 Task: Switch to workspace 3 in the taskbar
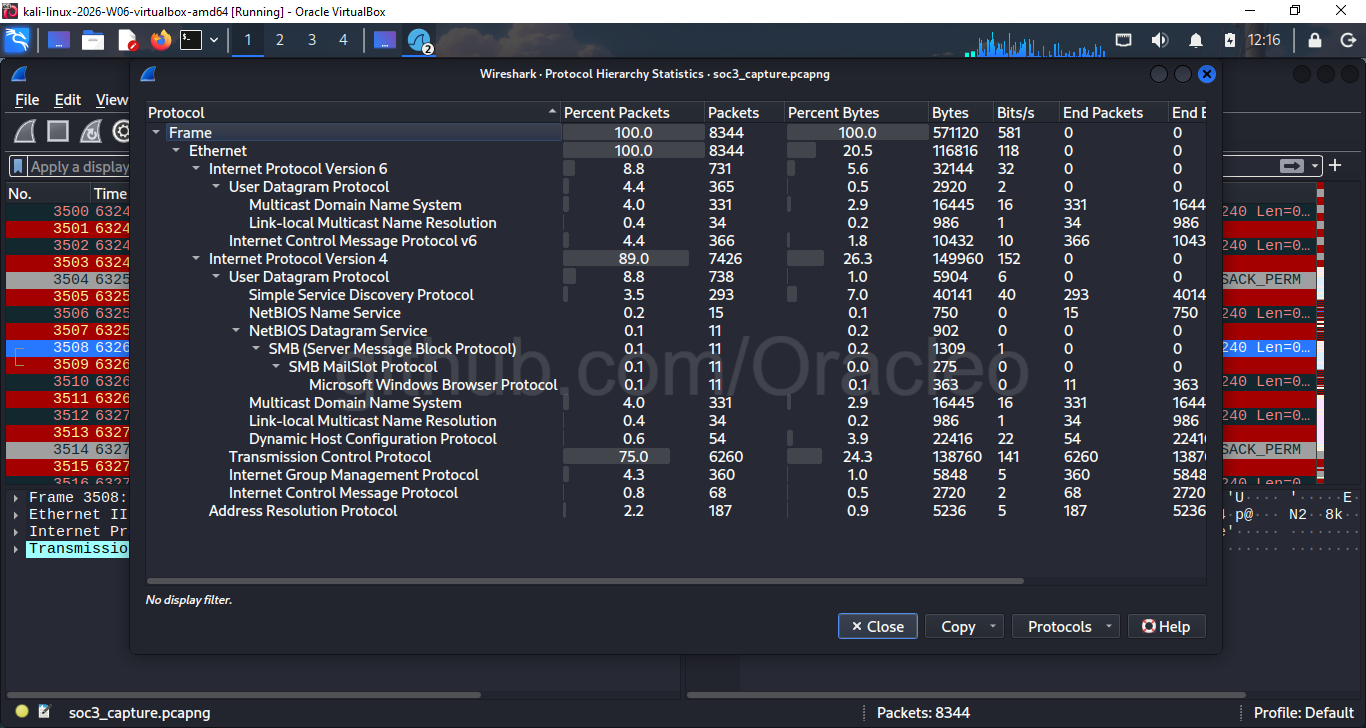pyautogui.click(x=312, y=40)
